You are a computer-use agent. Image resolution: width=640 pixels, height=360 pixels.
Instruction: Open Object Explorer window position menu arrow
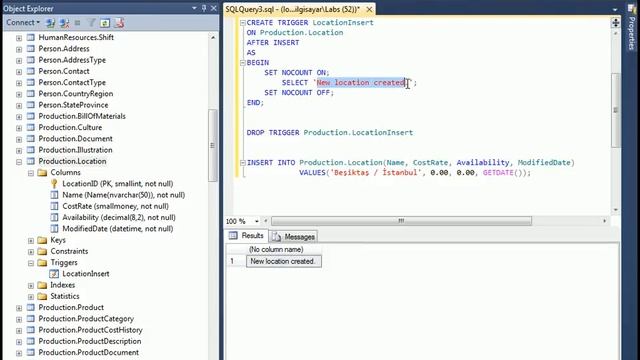(x=194, y=8)
